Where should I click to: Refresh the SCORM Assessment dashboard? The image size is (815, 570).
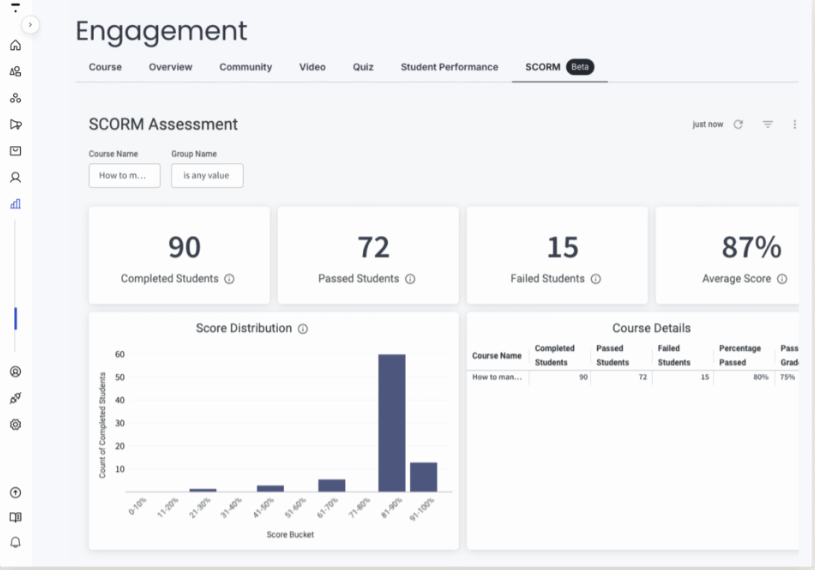[x=738, y=125]
